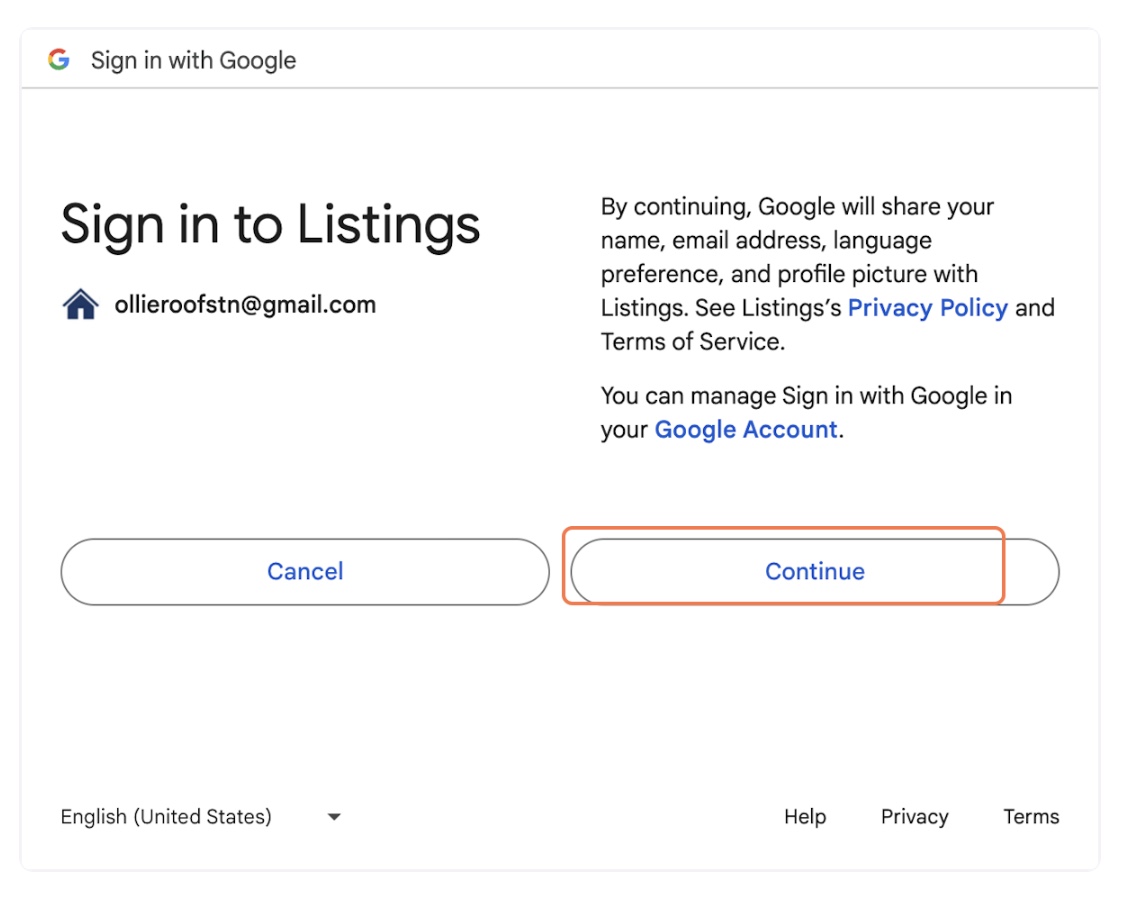This screenshot has width=1124, height=902.
Task: Click the Sign in with Google header text
Action: (x=194, y=60)
